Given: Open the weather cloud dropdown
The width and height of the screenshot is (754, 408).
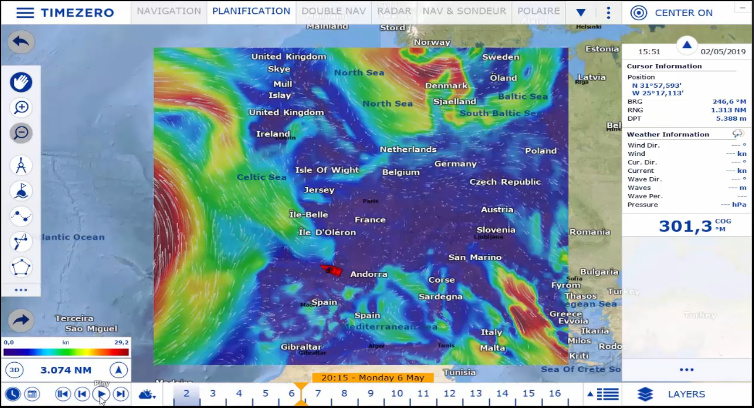Looking at the screenshot, I should pos(148,394).
